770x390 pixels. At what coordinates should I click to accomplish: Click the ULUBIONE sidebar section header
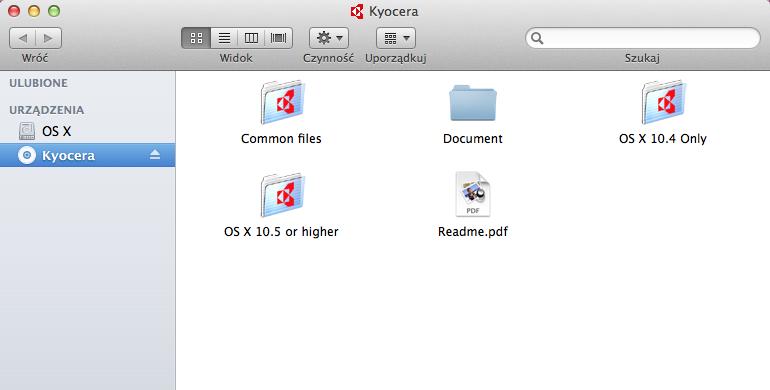pyautogui.click(x=38, y=83)
